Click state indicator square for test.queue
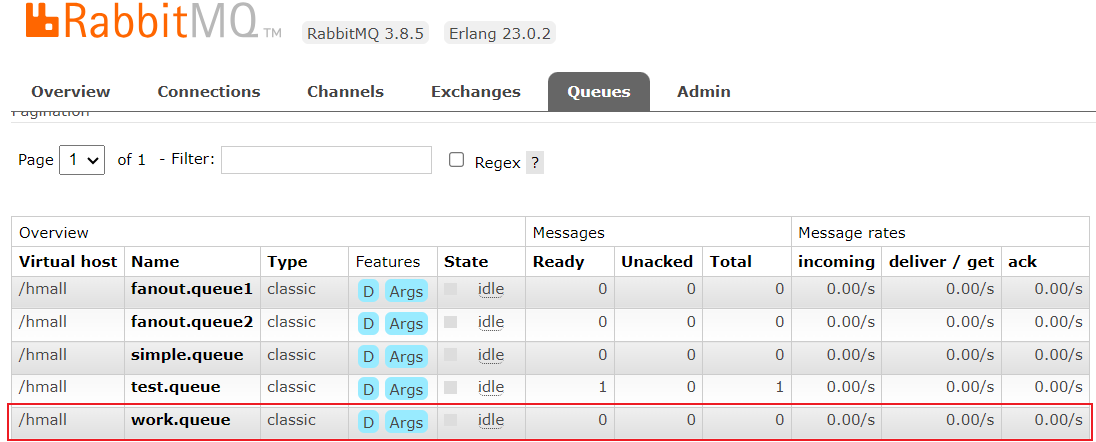Image resolution: width=1096 pixels, height=442 pixels. coord(451,387)
